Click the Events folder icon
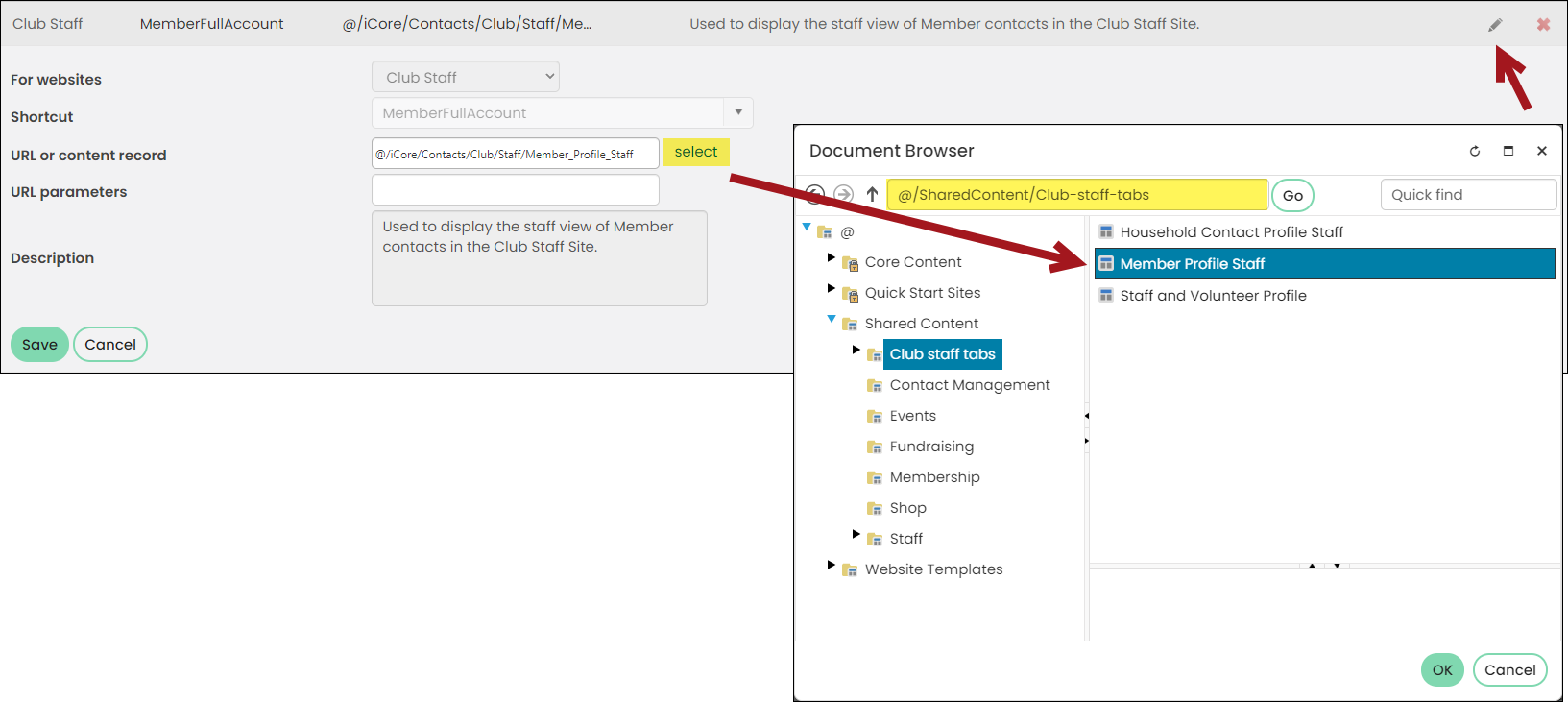This screenshot has height=702, width=1568. click(x=875, y=416)
